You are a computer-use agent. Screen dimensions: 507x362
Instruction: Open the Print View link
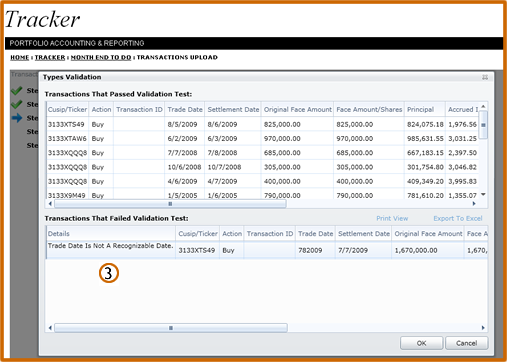(392, 218)
